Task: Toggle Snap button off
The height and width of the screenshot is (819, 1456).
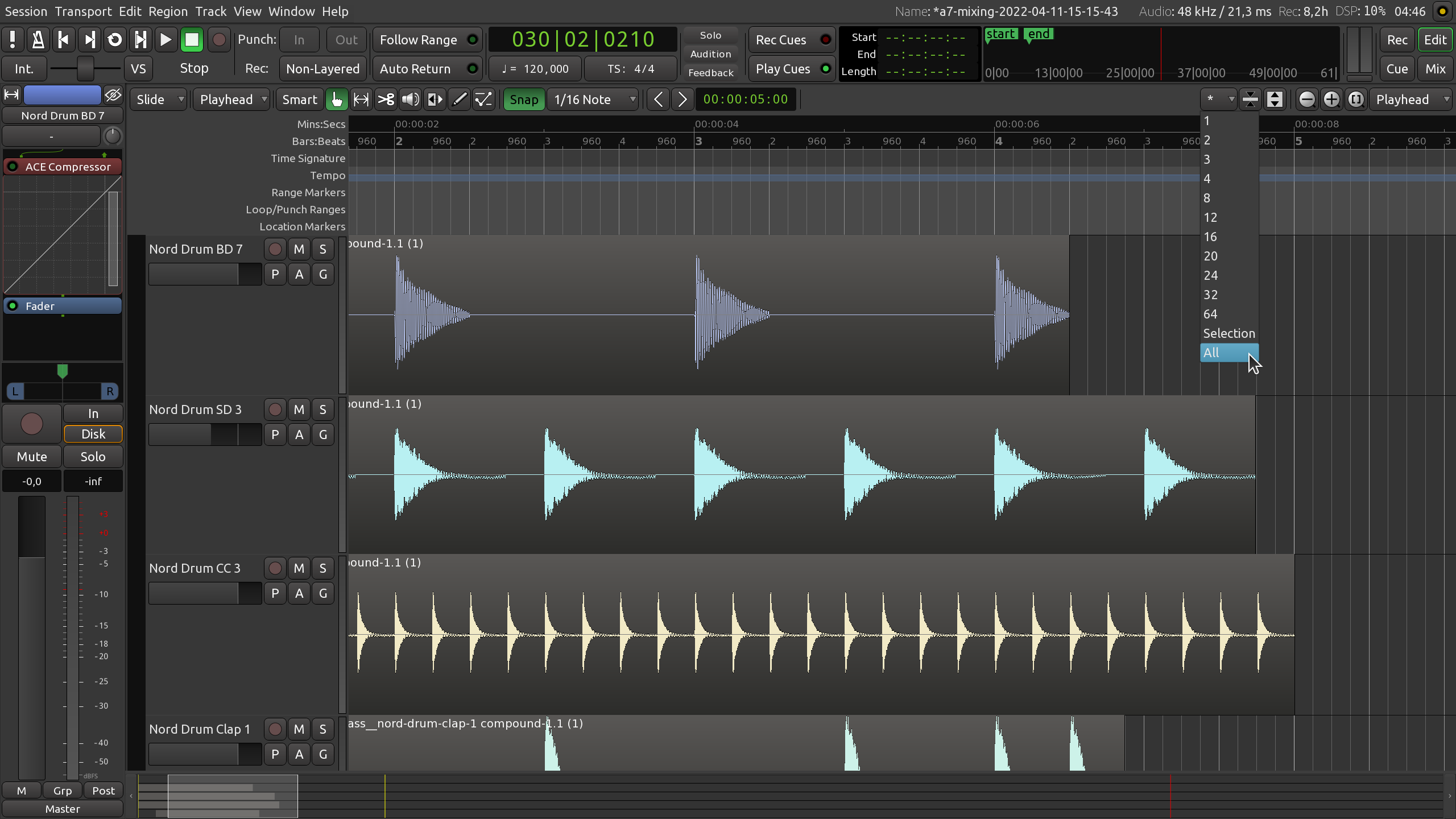Action: [x=523, y=100]
